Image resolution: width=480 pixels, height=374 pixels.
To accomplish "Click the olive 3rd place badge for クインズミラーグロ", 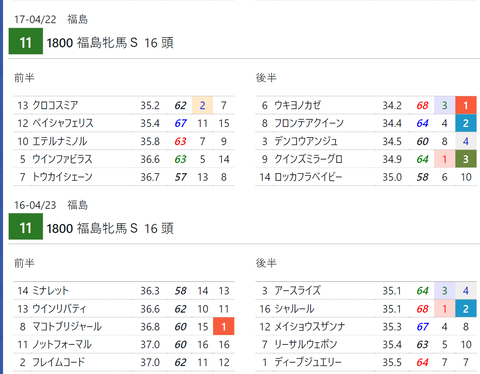I will 466,159.
